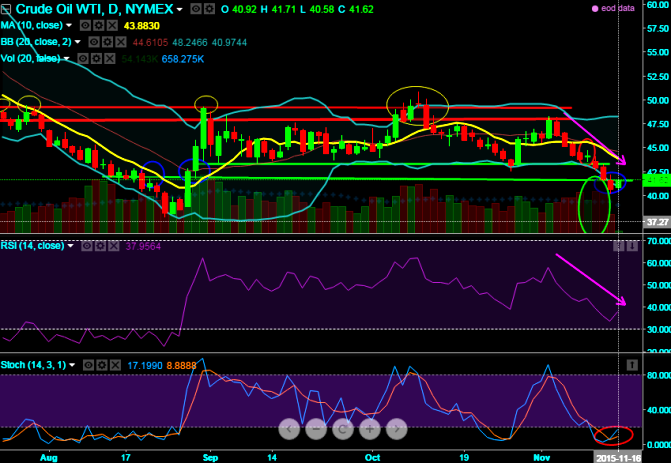Click the 50.00 level on price axis
Image resolution: width=671 pixels, height=463 pixels.
point(658,100)
